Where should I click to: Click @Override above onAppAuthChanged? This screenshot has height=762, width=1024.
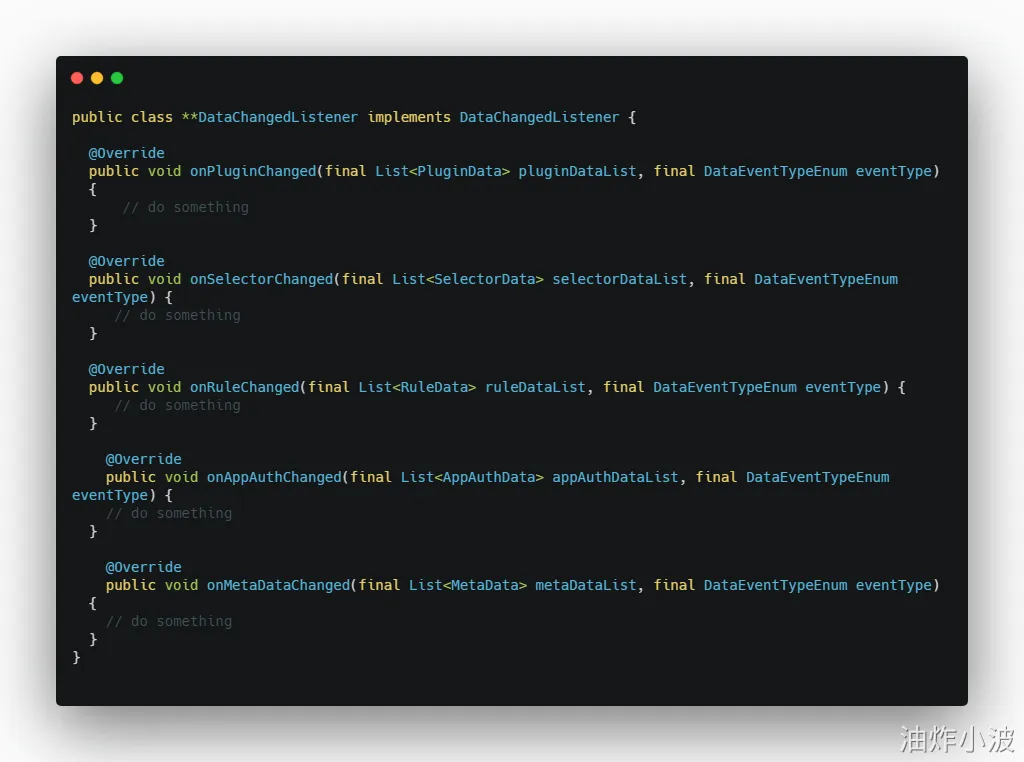click(144, 459)
